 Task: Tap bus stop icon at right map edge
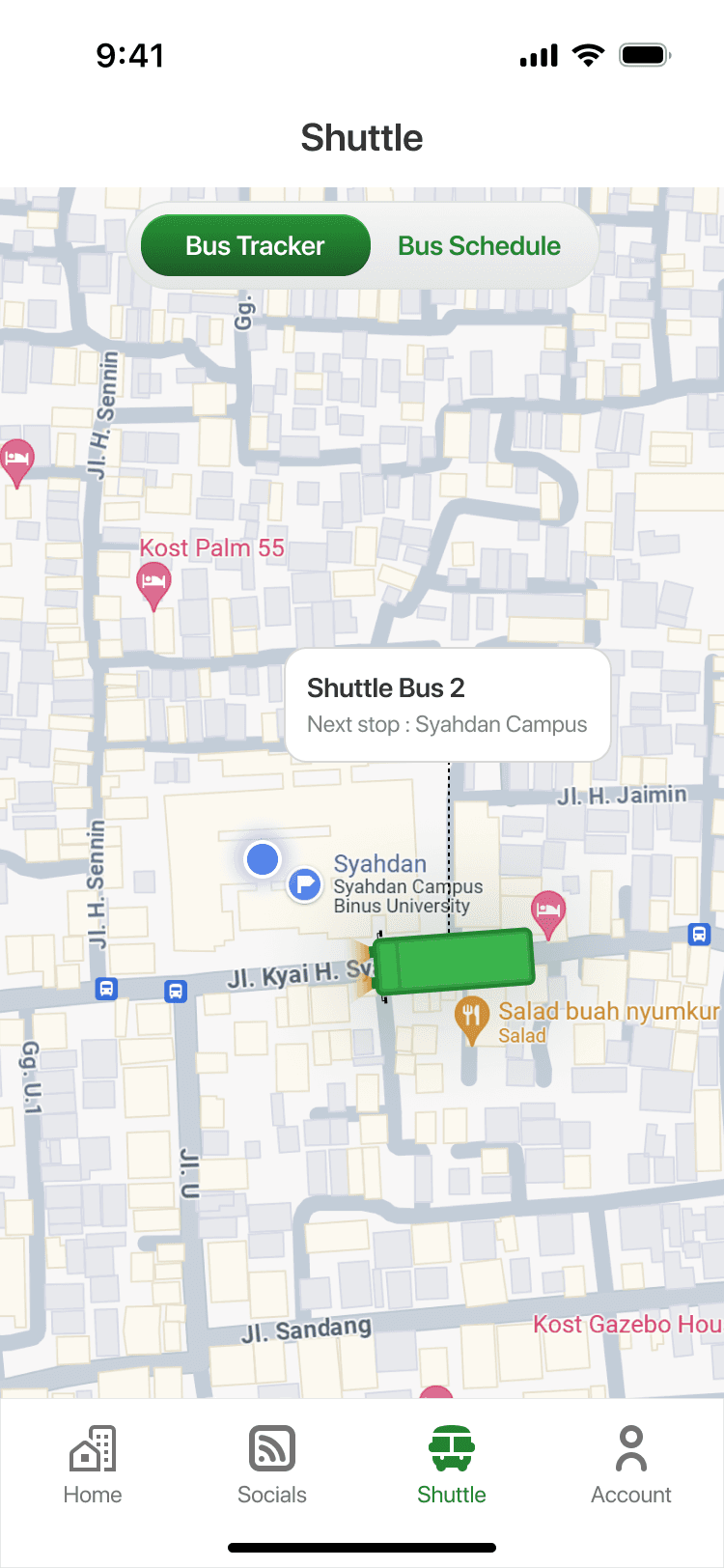coord(699,934)
